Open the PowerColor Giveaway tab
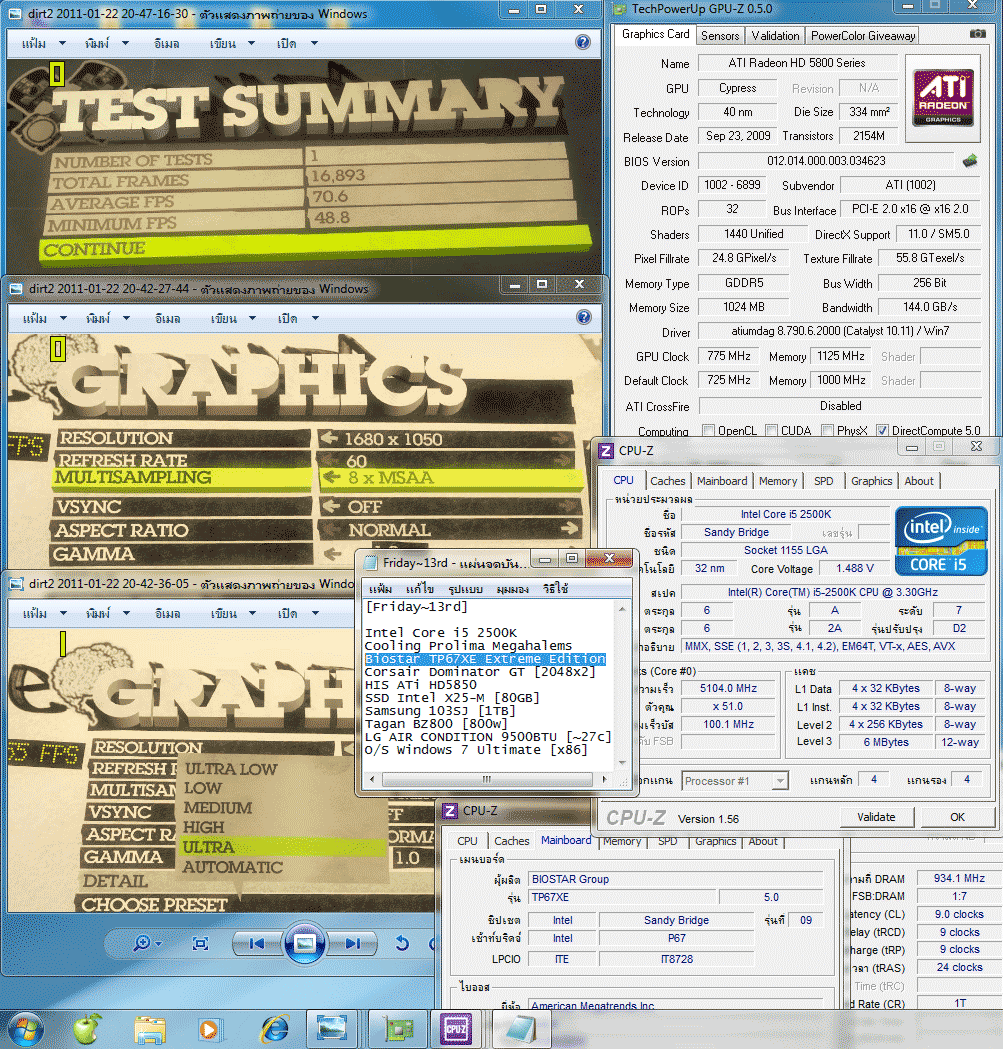The image size is (1003, 1049). point(862,35)
